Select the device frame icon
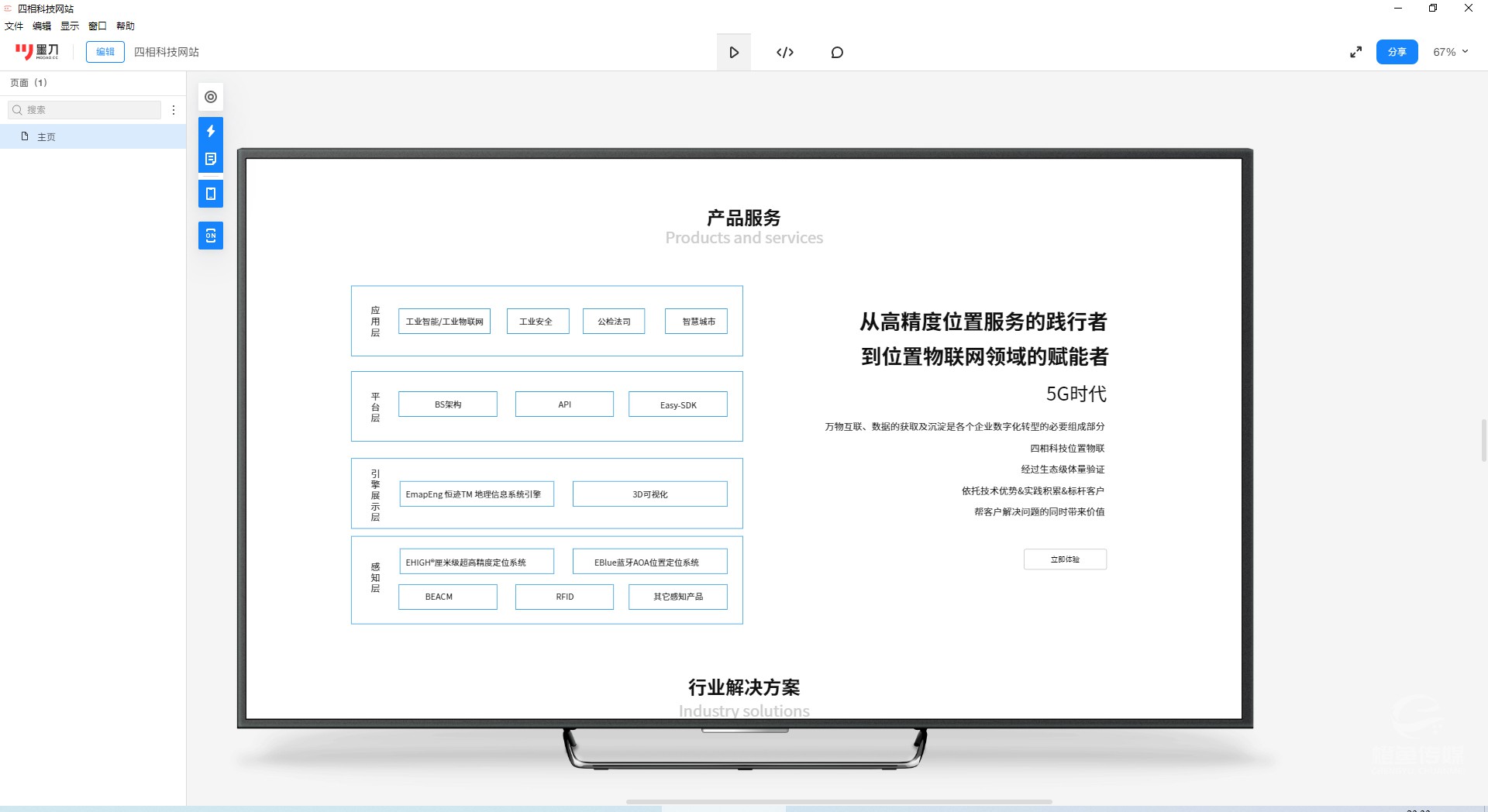This screenshot has height=812, width=1488. (211, 194)
